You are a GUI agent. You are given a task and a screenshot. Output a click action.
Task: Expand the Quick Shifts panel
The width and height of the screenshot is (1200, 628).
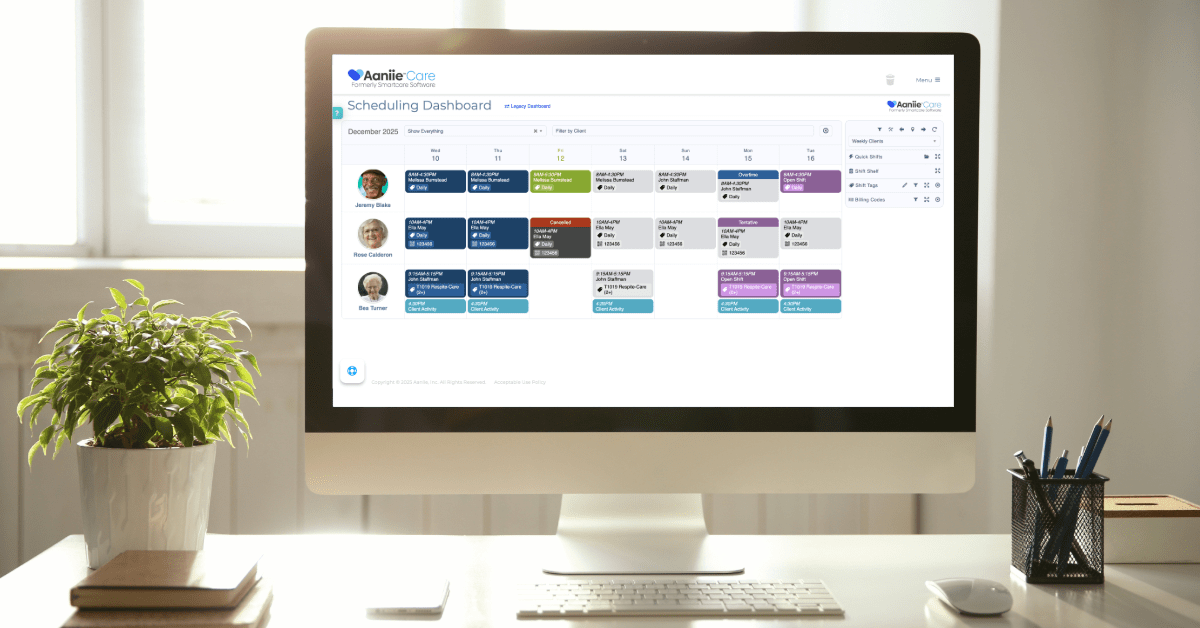pyautogui.click(x=937, y=157)
